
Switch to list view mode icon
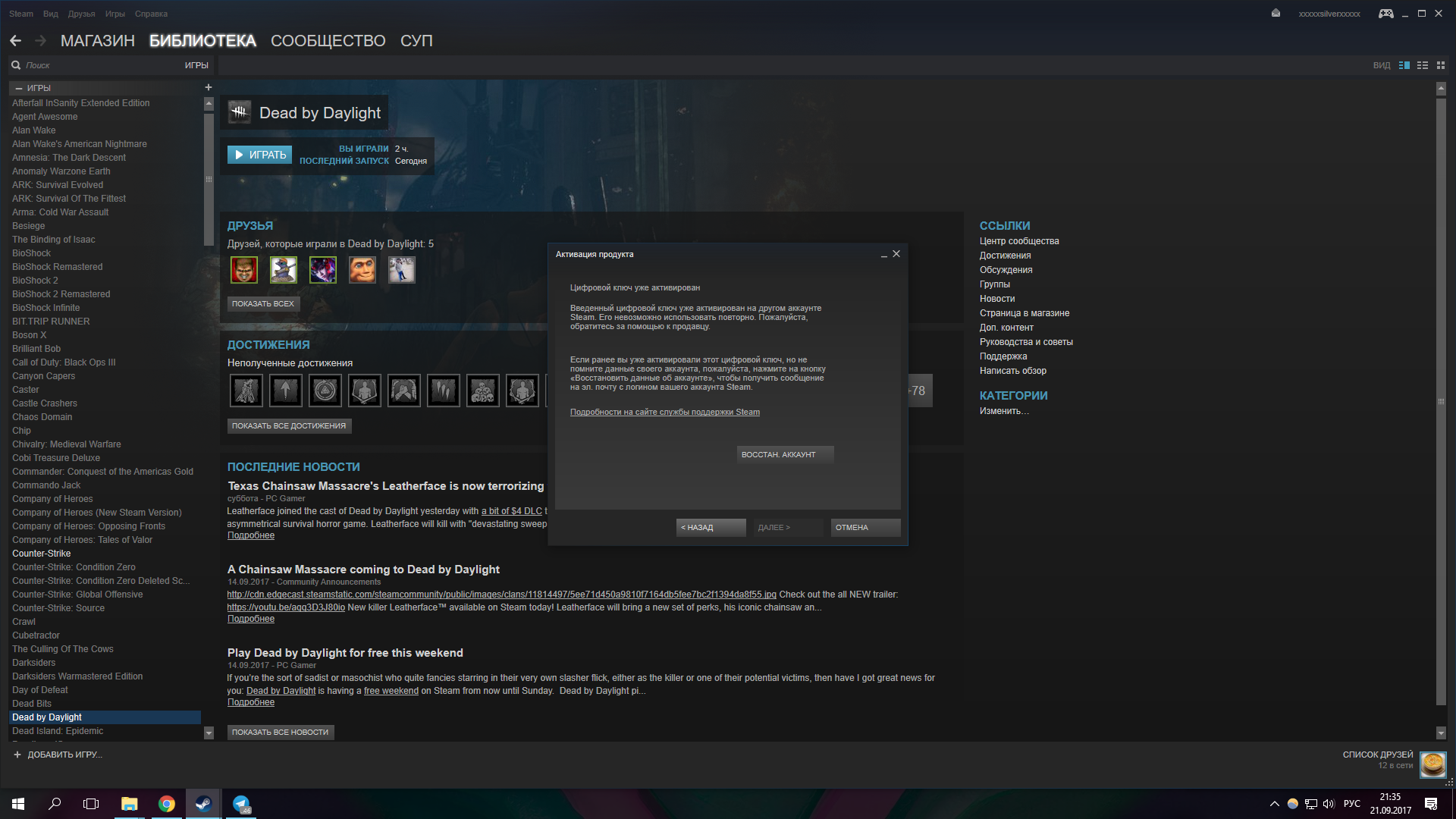coord(1423,66)
